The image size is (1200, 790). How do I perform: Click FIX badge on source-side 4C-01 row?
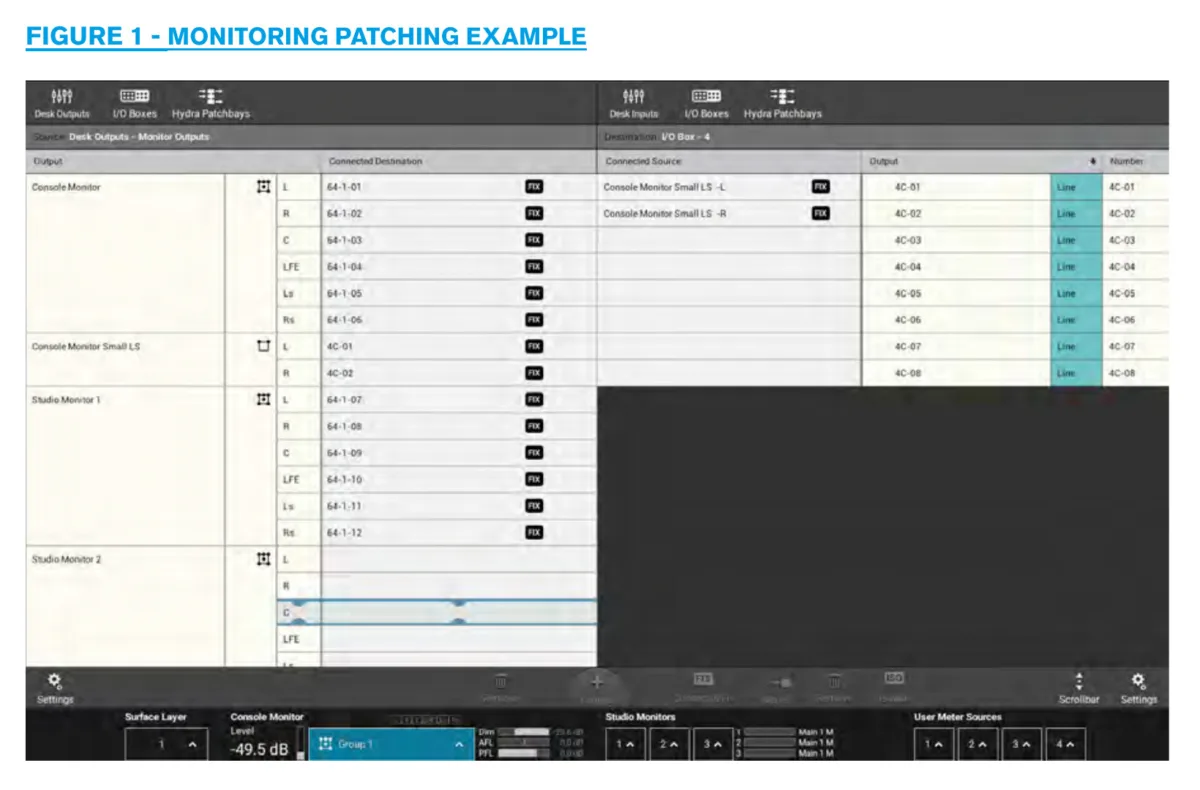point(534,346)
